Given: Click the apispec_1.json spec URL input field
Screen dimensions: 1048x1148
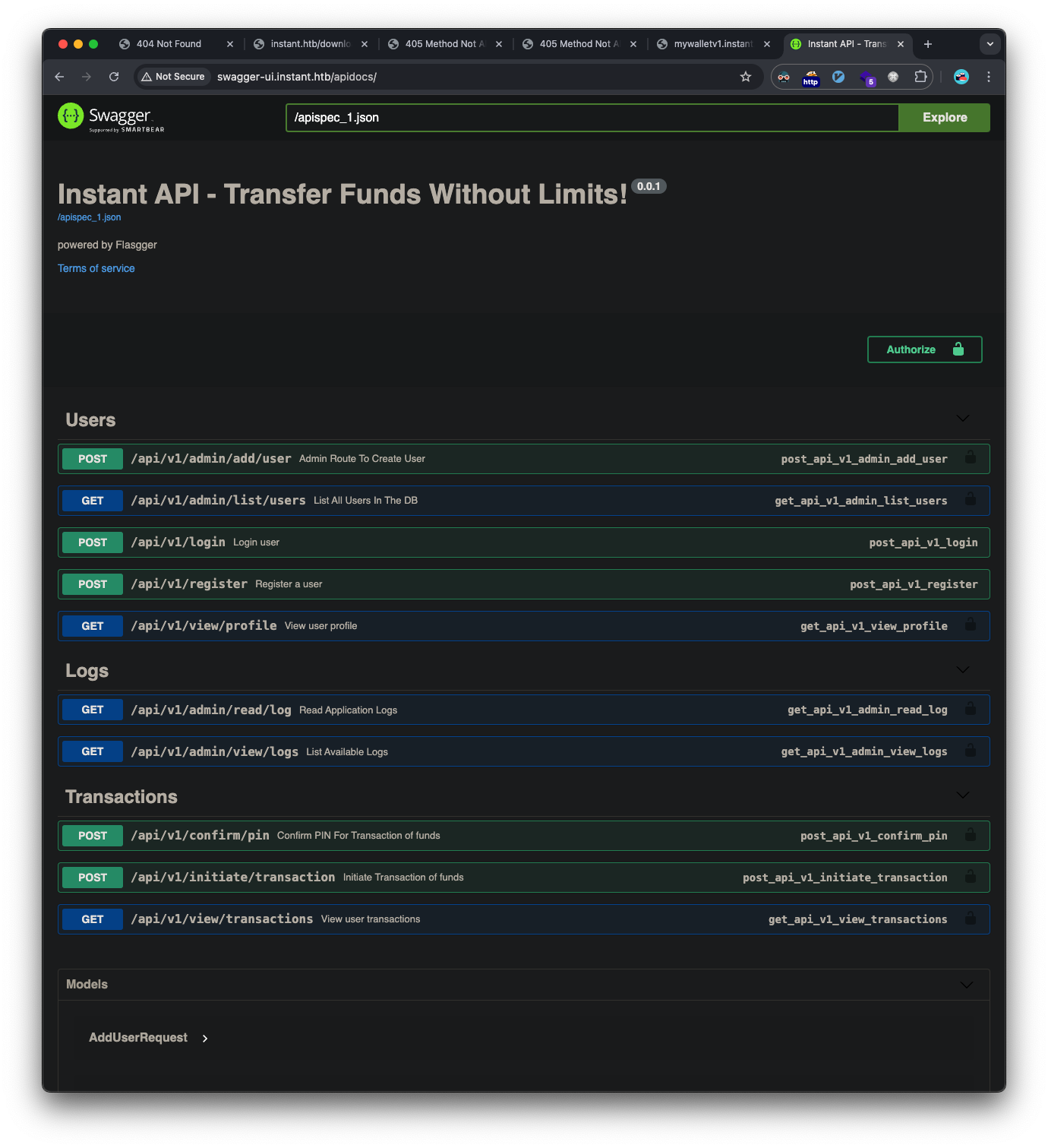Looking at the screenshot, I should (x=592, y=118).
